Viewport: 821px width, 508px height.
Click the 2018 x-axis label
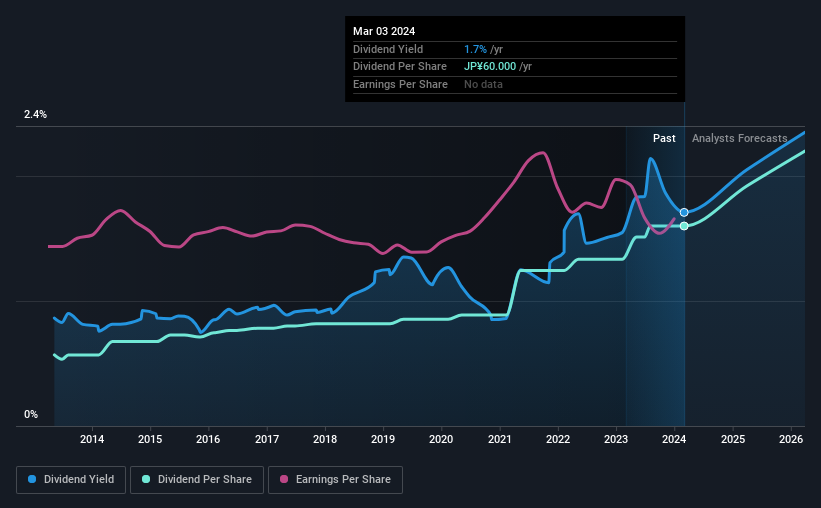pos(325,439)
